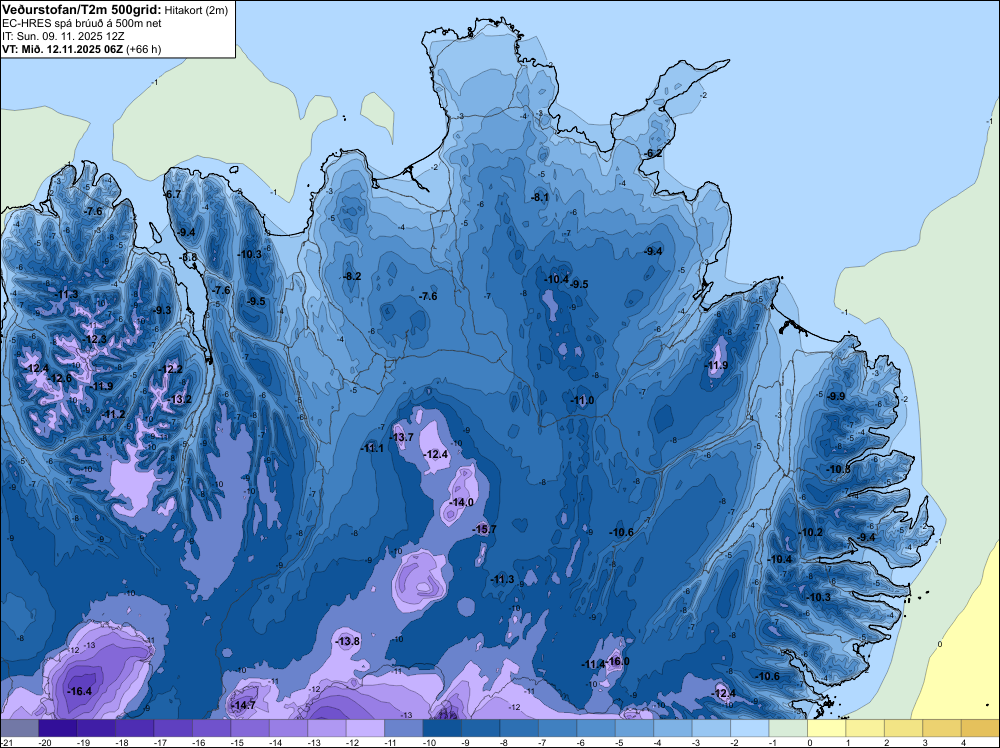Click the -14.7 temperature value
Screen dimensions: 1000x748
(244, 705)
